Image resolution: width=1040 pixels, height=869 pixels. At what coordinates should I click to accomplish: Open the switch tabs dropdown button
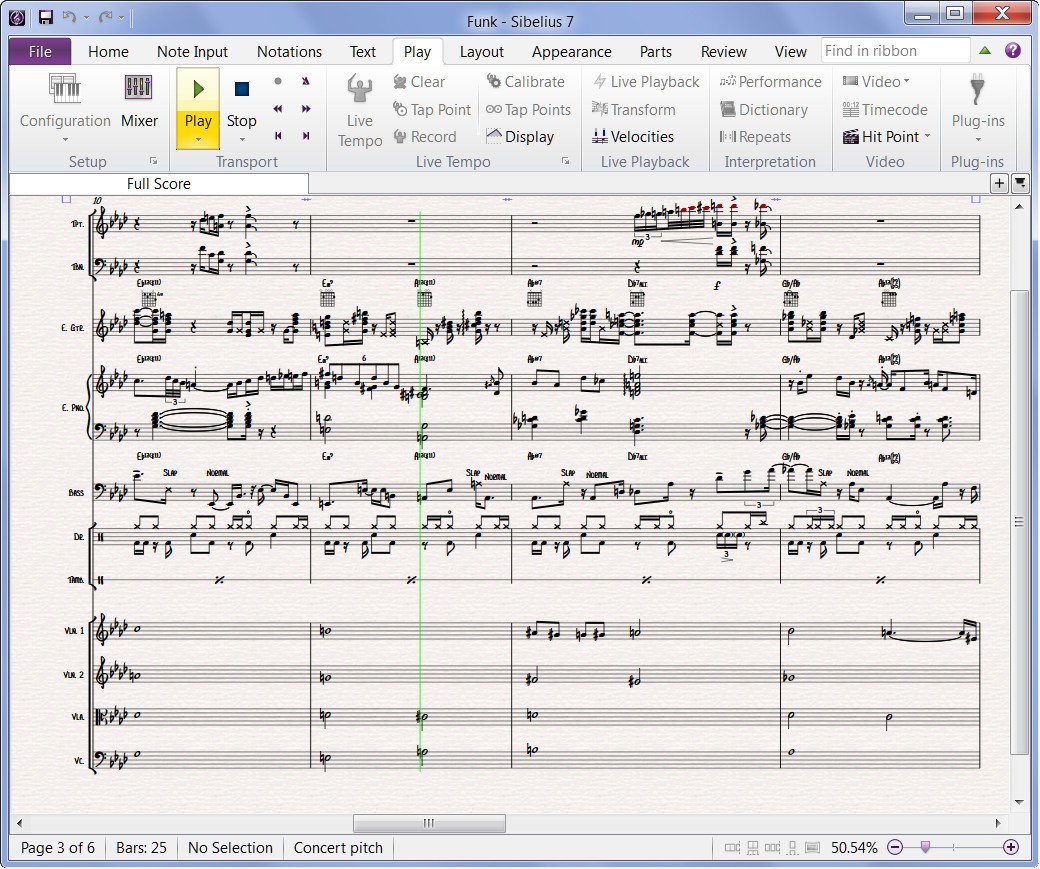1020,184
